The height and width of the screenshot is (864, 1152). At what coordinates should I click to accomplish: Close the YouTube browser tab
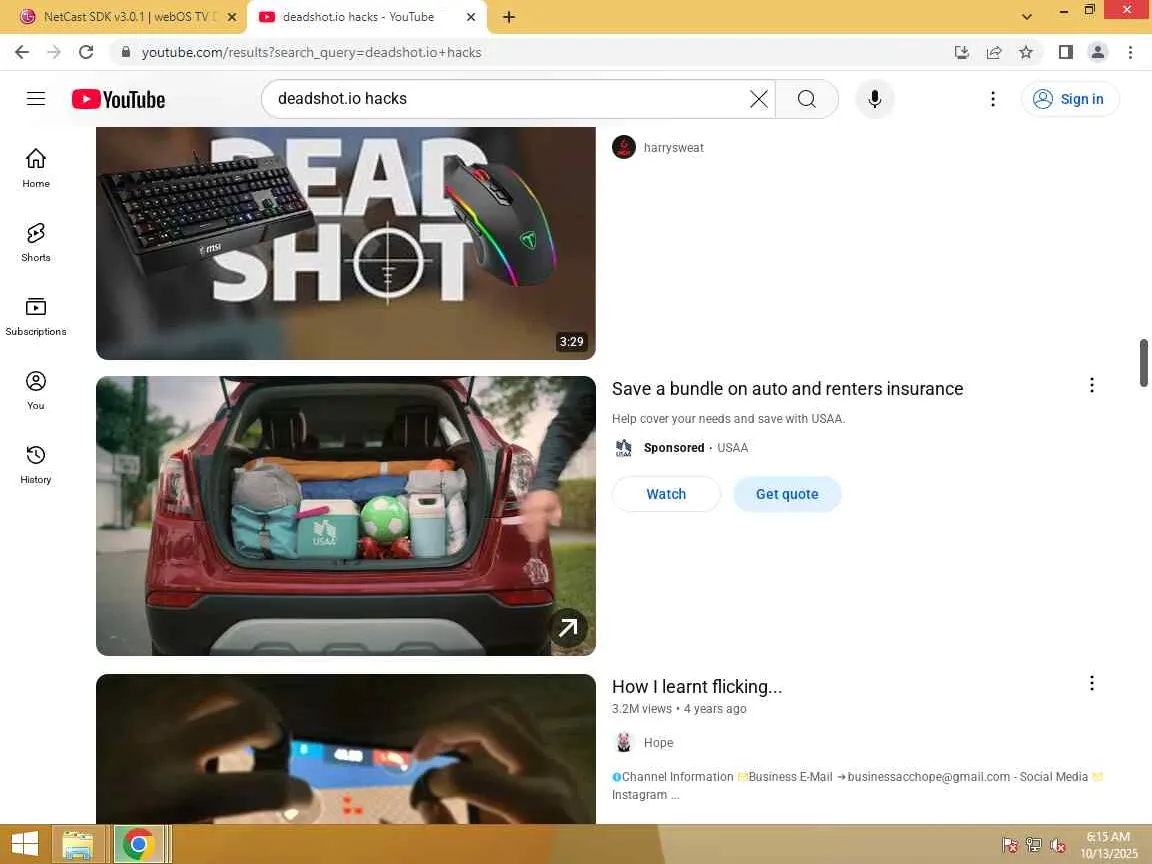471,16
